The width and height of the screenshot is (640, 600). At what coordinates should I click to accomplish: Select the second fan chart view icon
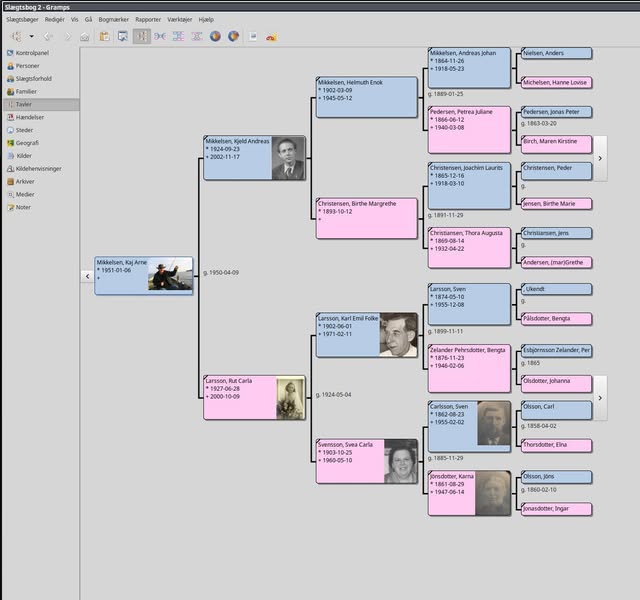233,37
